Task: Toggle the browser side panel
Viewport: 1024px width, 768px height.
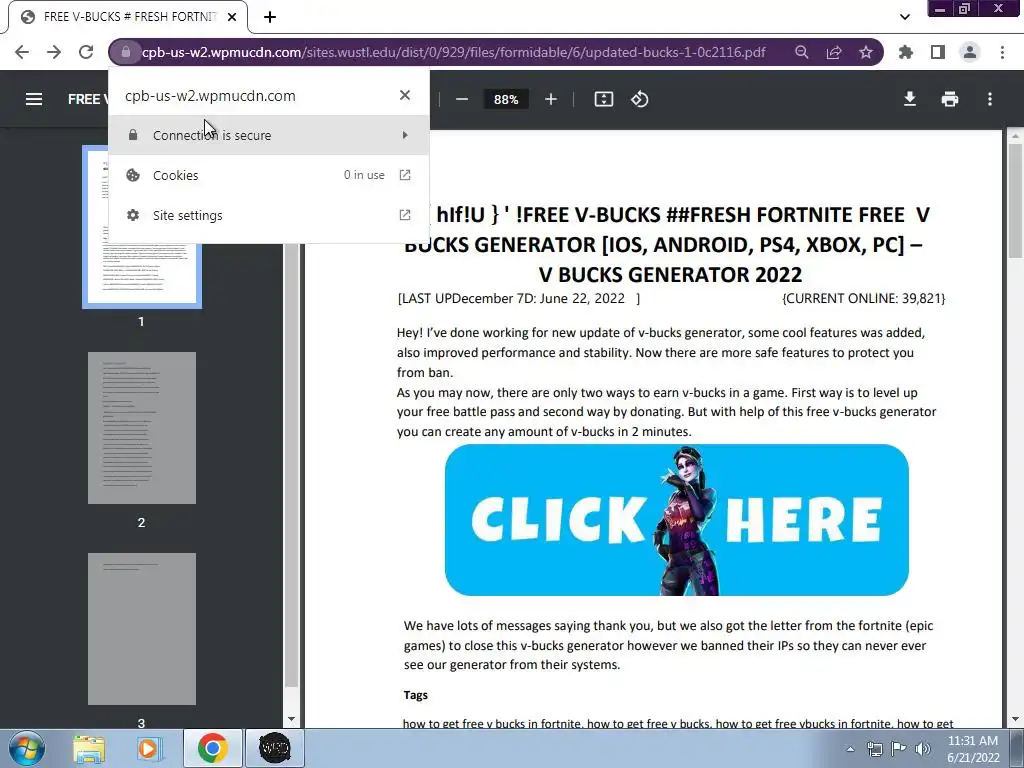Action: (x=938, y=52)
